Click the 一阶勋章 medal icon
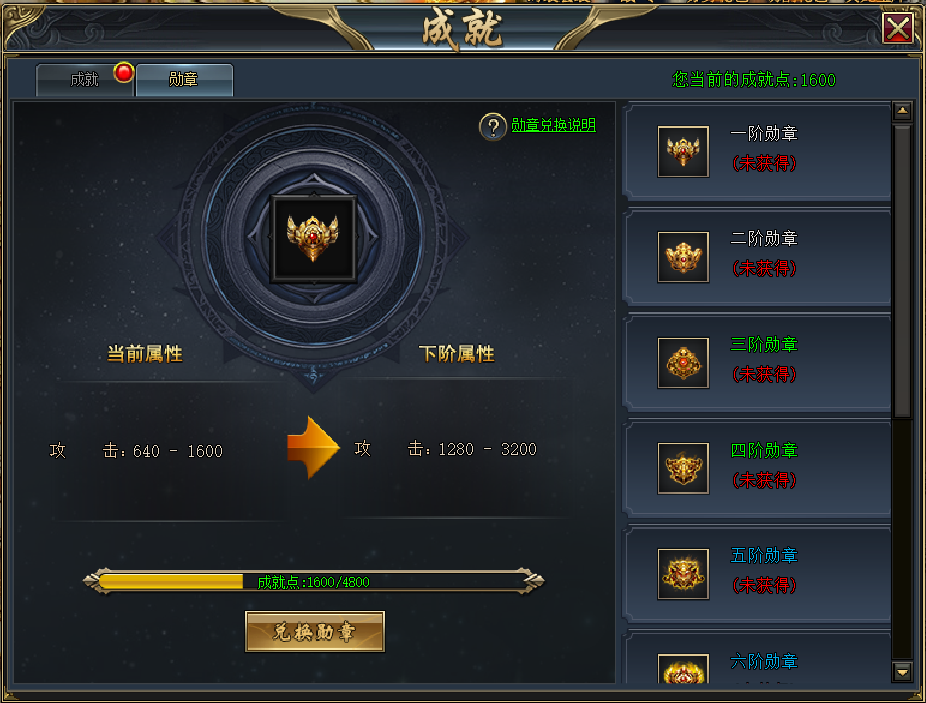The width and height of the screenshot is (926, 703). click(683, 151)
